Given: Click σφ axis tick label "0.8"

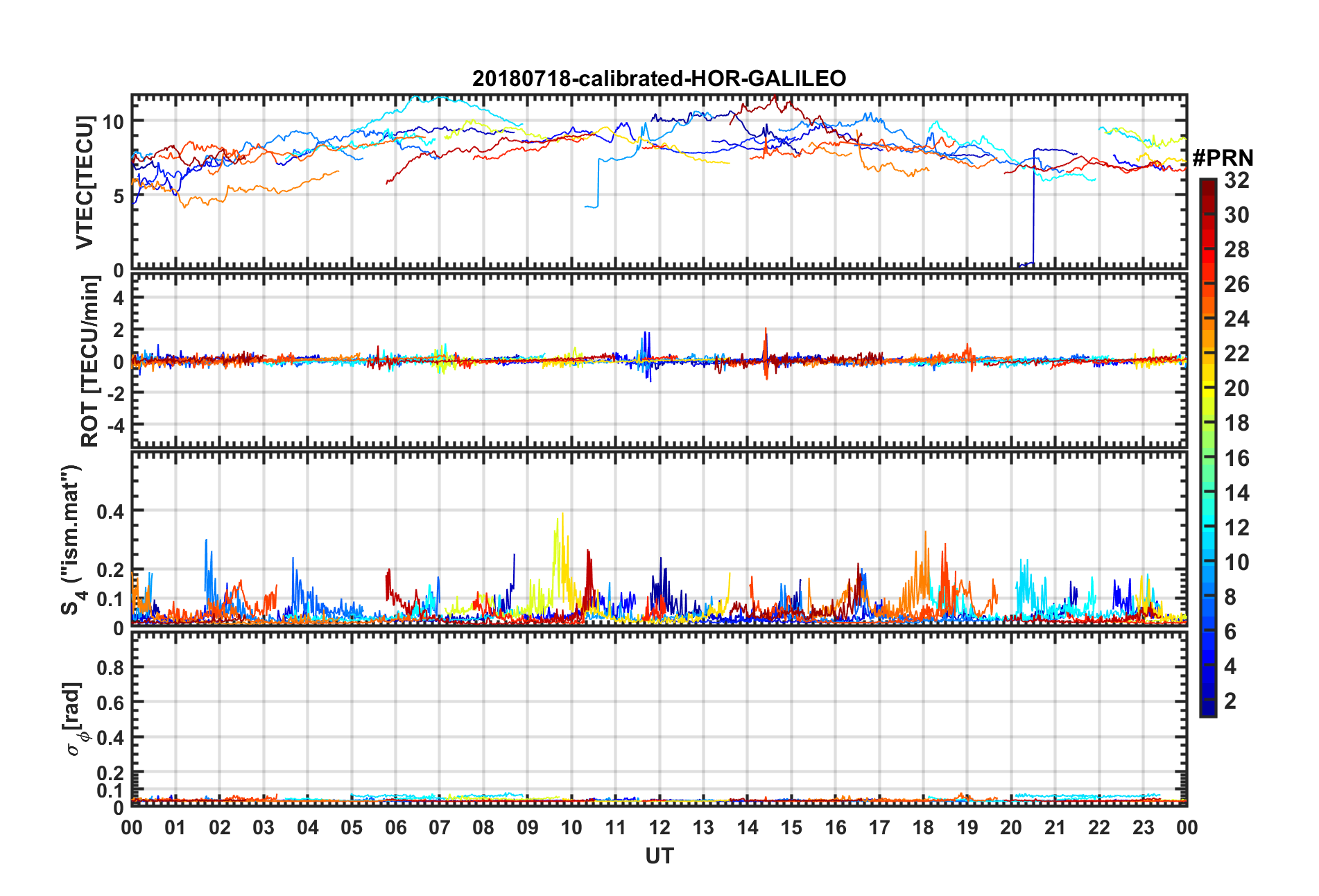Looking at the screenshot, I should (x=110, y=668).
